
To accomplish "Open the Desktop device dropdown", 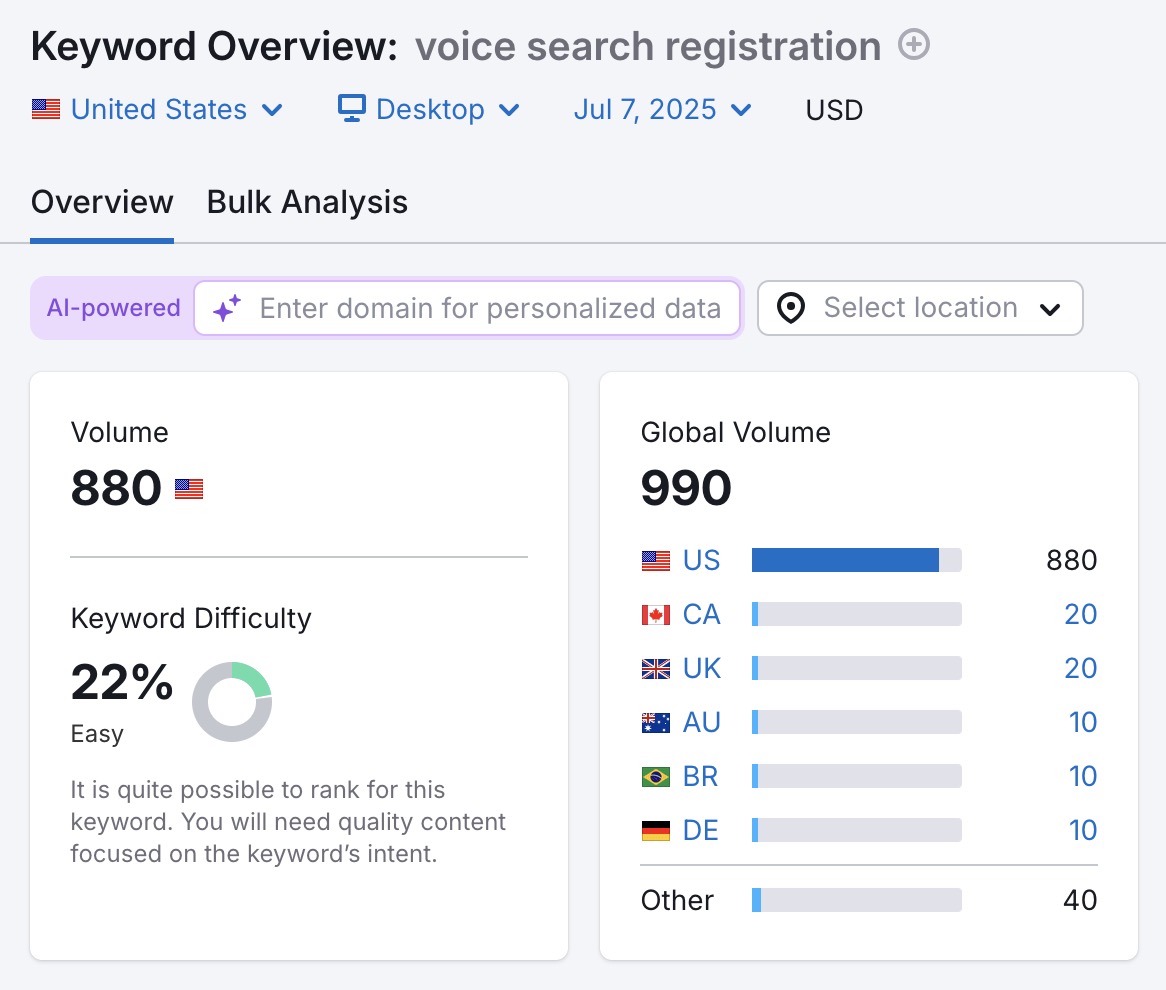I will pyautogui.click(x=427, y=110).
